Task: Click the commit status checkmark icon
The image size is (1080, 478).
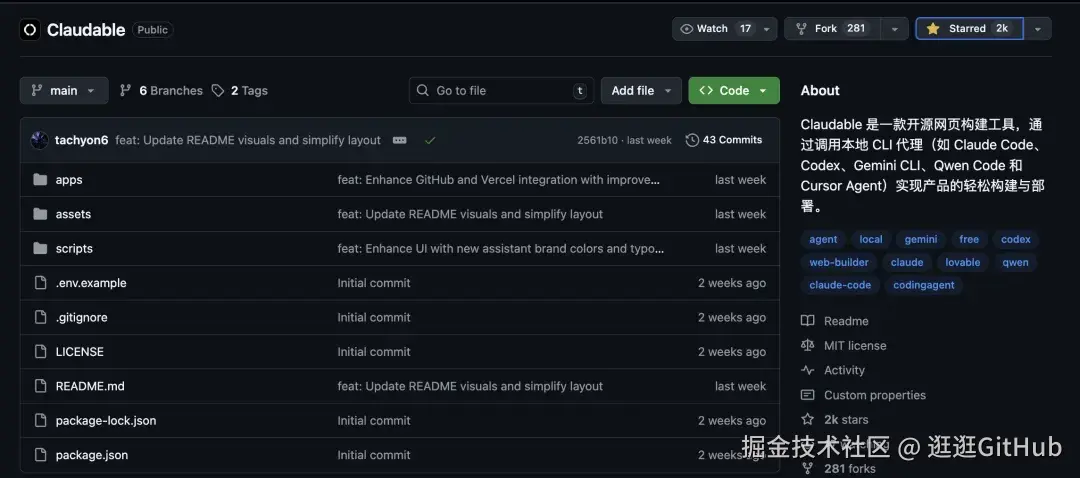Action: click(x=430, y=140)
